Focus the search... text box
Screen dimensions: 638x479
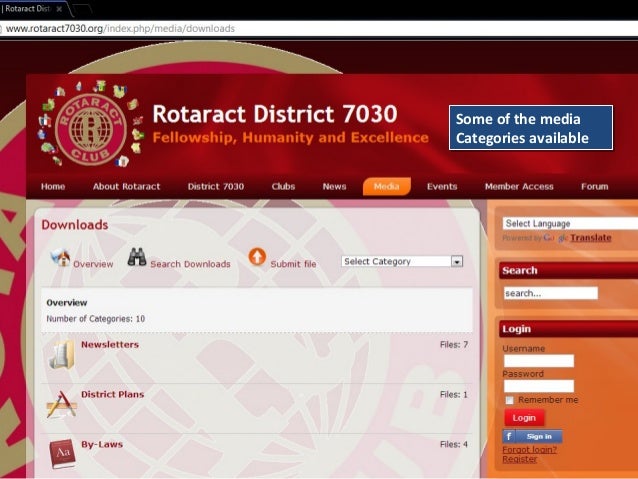coord(551,293)
